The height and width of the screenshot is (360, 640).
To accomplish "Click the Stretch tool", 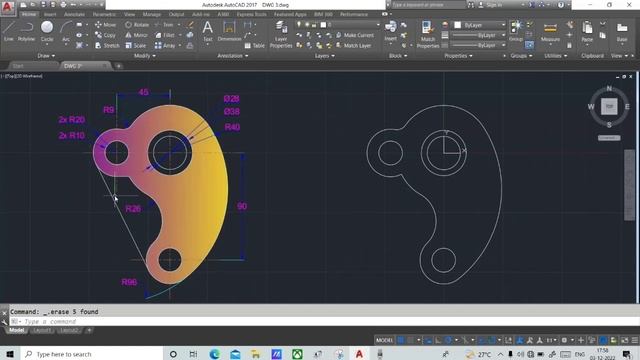I will point(107,46).
